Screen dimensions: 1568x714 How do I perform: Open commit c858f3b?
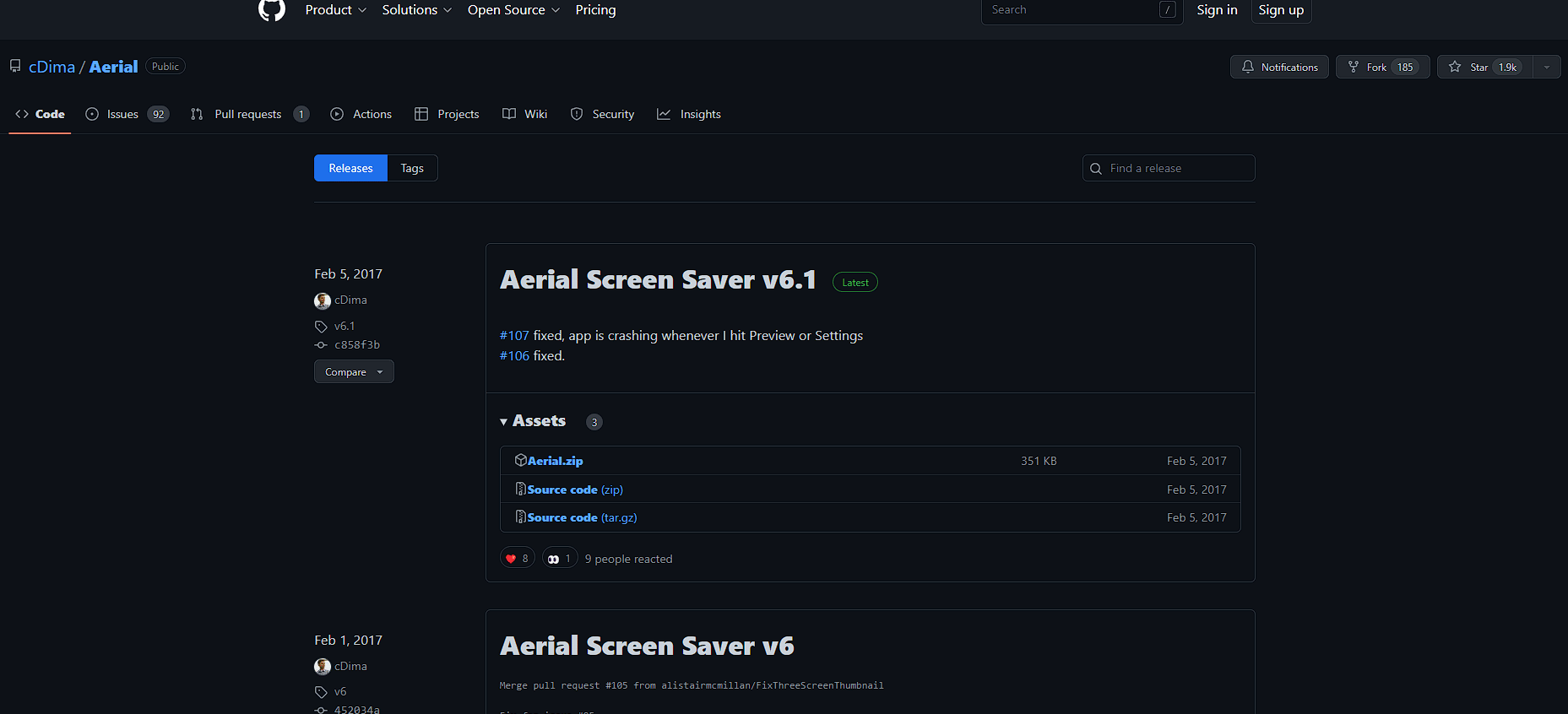357,344
